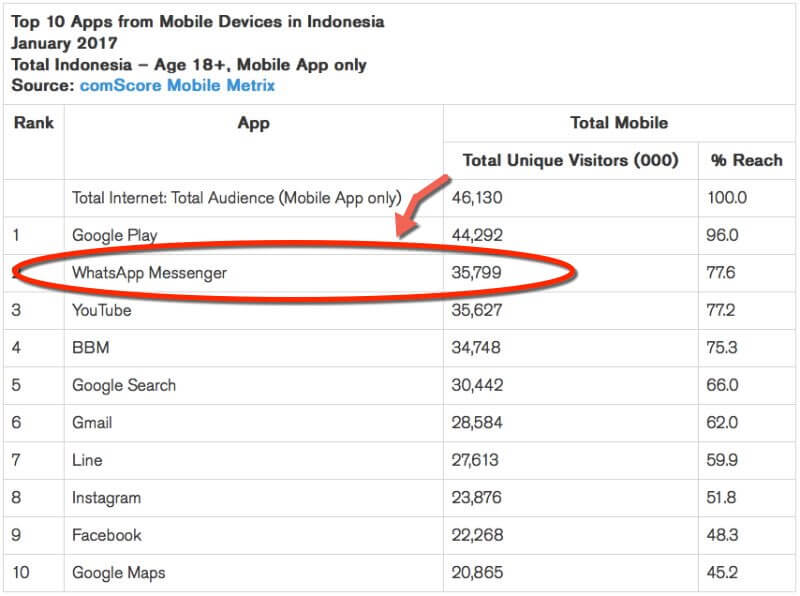Click the Total Mobile header cell
800x596 pixels.
(x=618, y=123)
